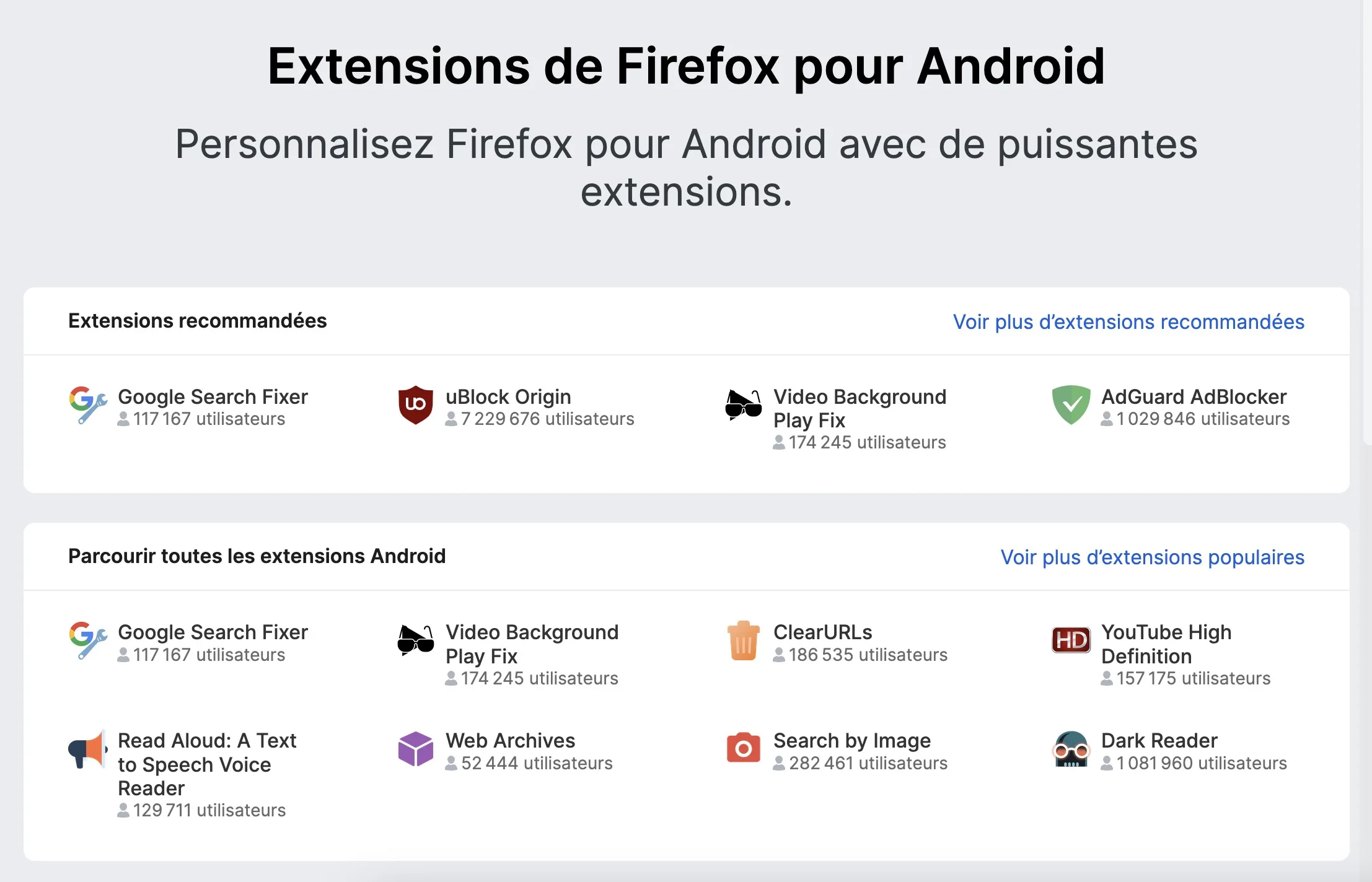Click the ClearURLs trash can icon
The height and width of the screenshot is (882, 1372).
click(x=743, y=640)
